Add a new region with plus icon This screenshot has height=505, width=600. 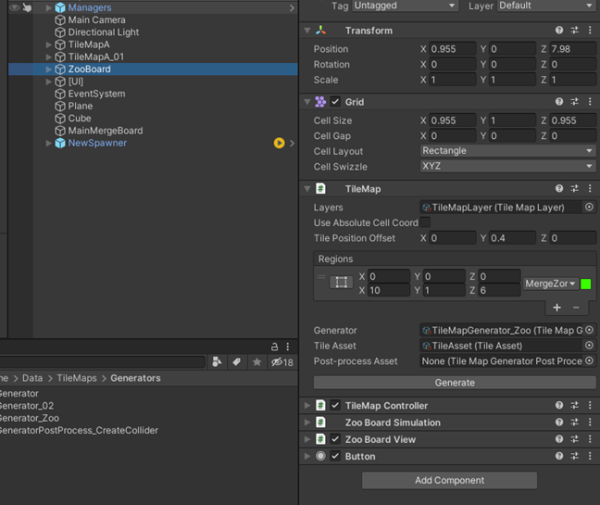click(x=557, y=308)
